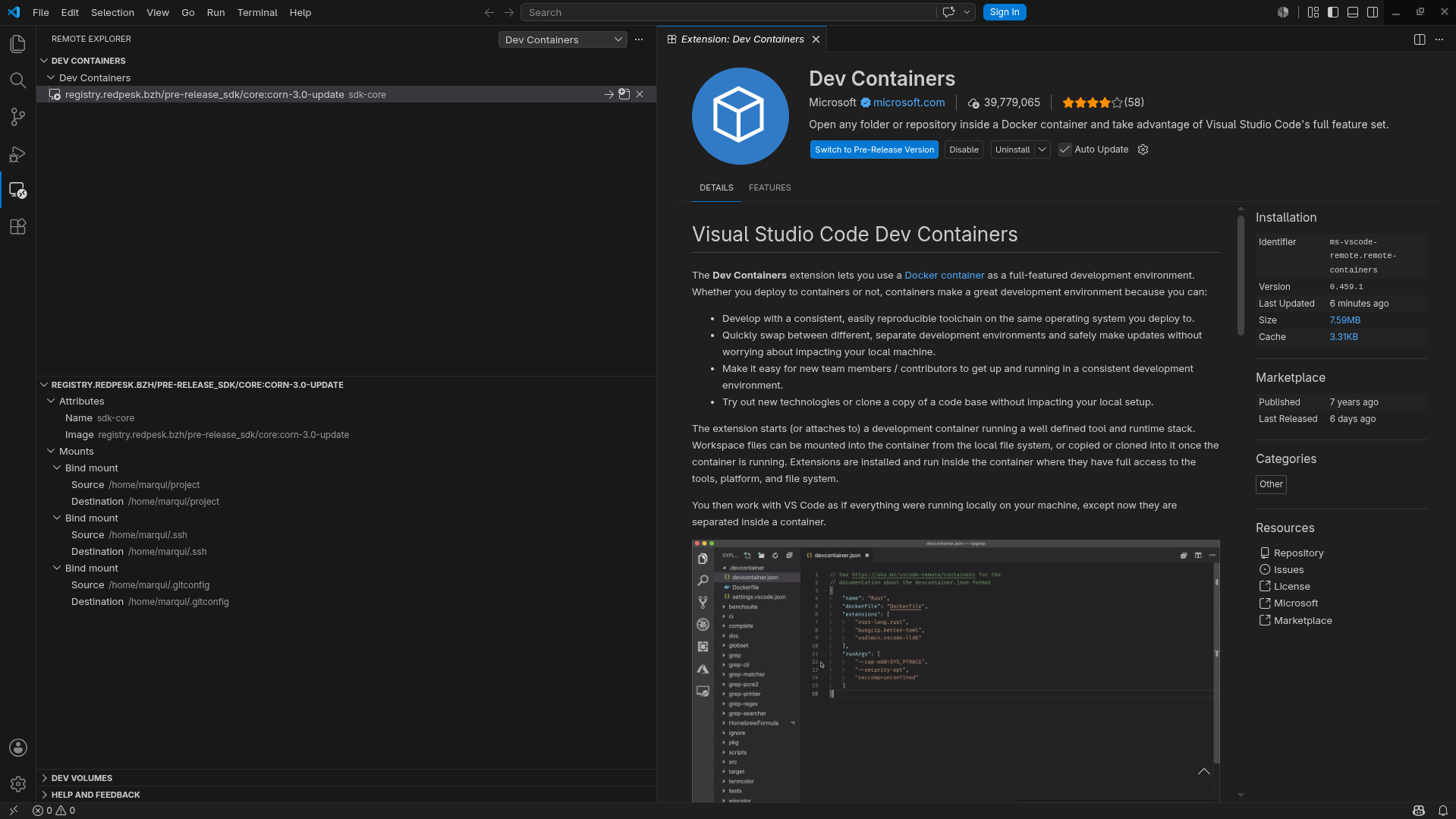Collapse the Mounts node

tap(51, 452)
